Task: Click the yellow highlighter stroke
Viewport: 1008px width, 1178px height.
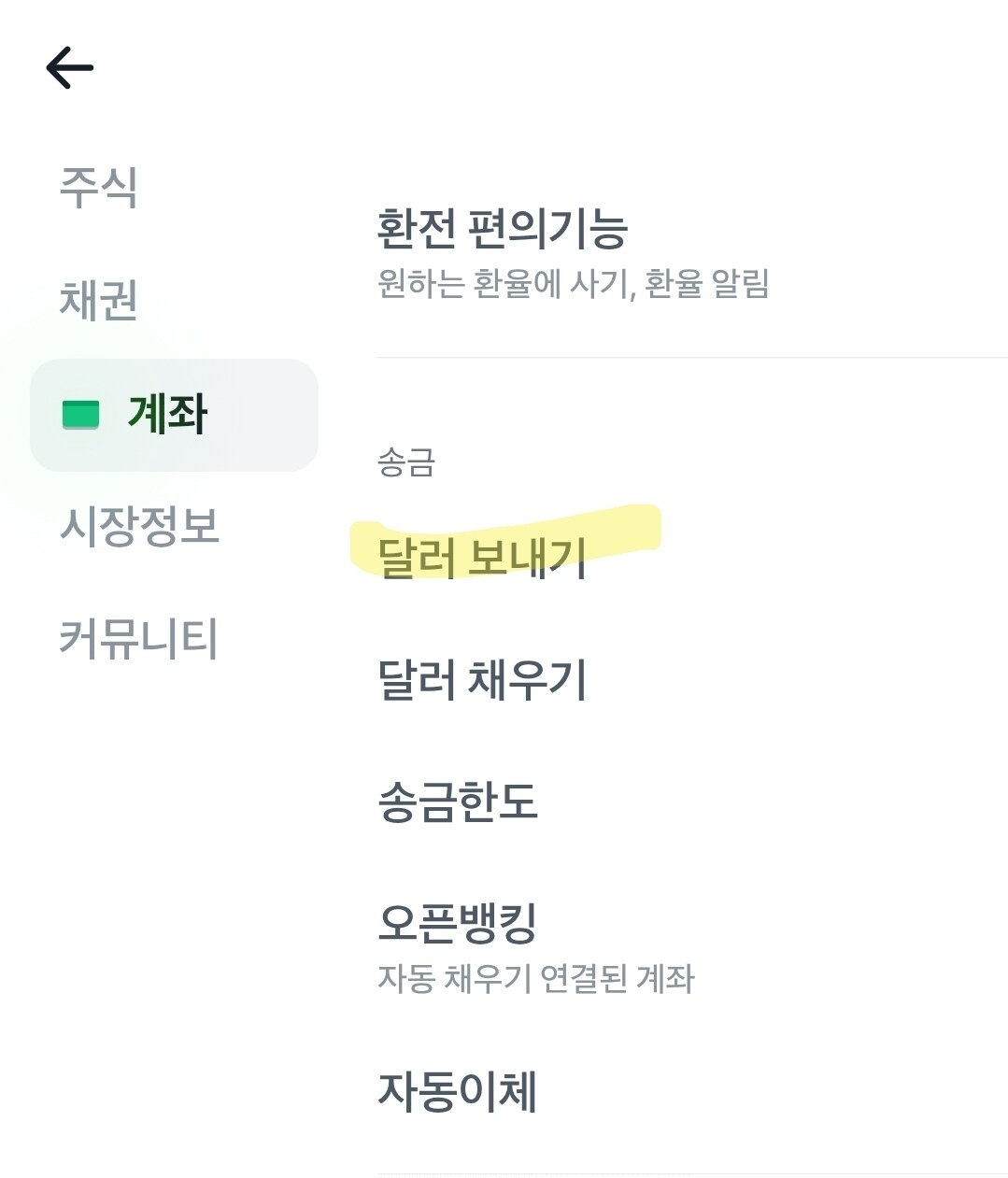Action: [505, 542]
